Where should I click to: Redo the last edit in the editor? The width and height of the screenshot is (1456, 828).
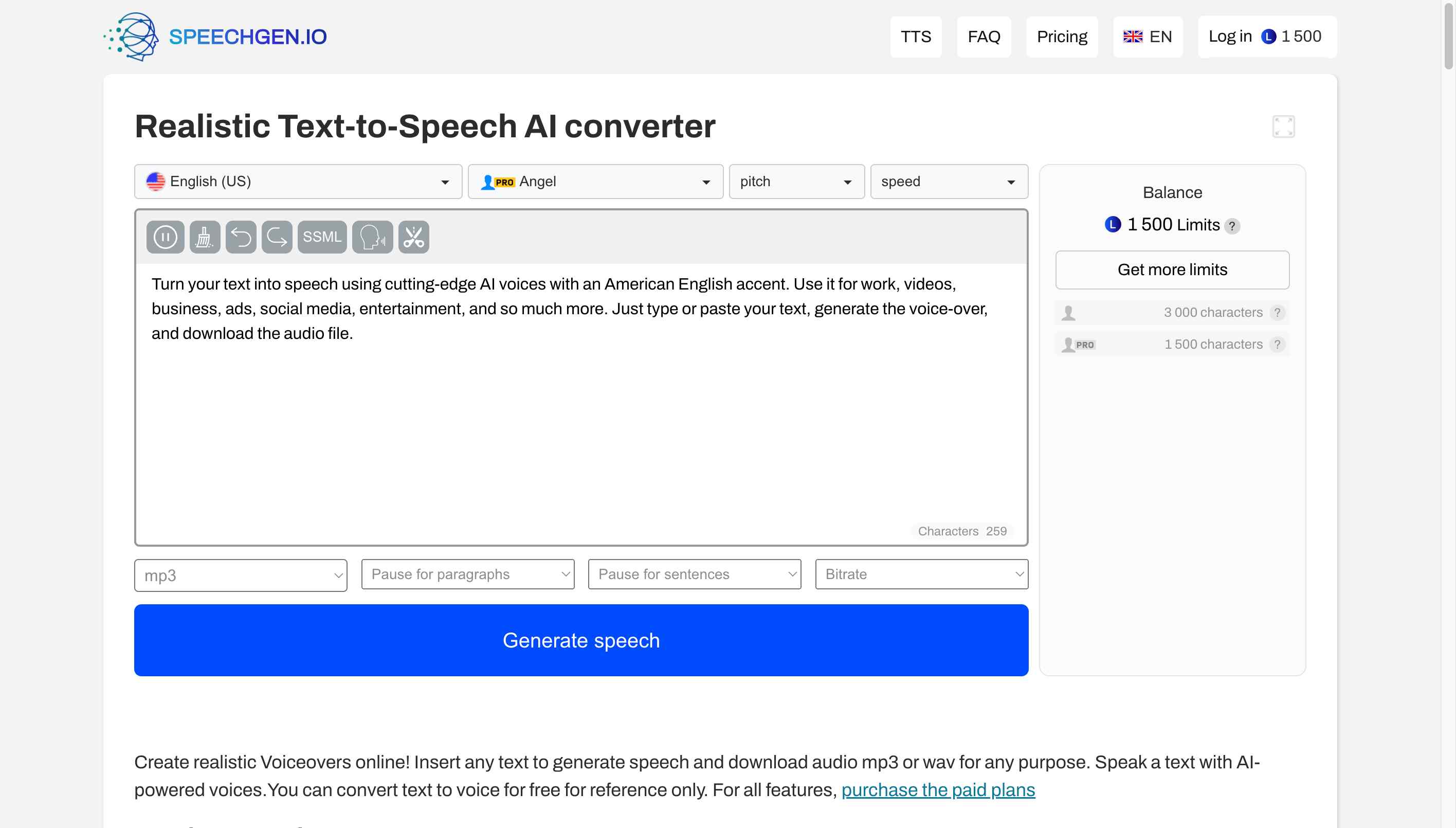(x=277, y=237)
